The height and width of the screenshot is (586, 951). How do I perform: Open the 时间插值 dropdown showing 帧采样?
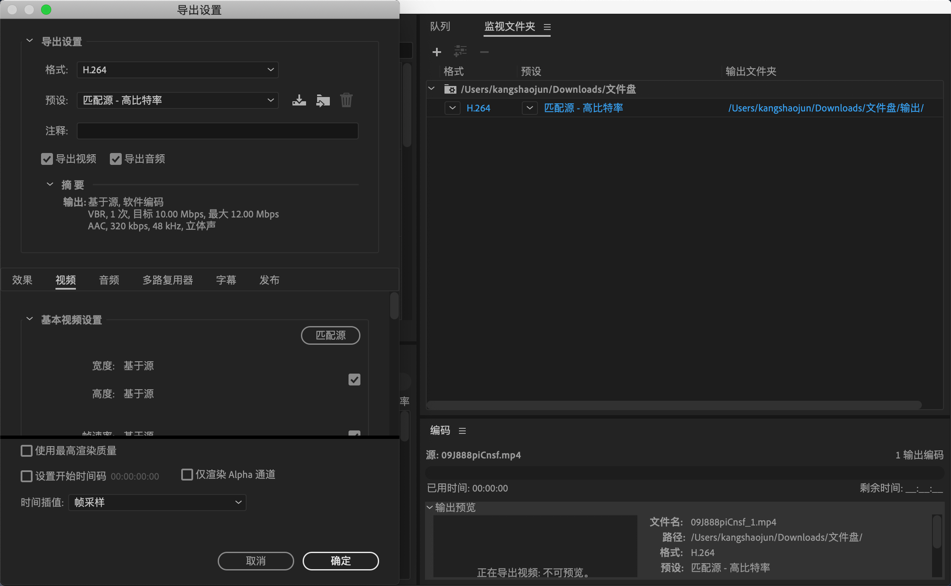(155, 502)
